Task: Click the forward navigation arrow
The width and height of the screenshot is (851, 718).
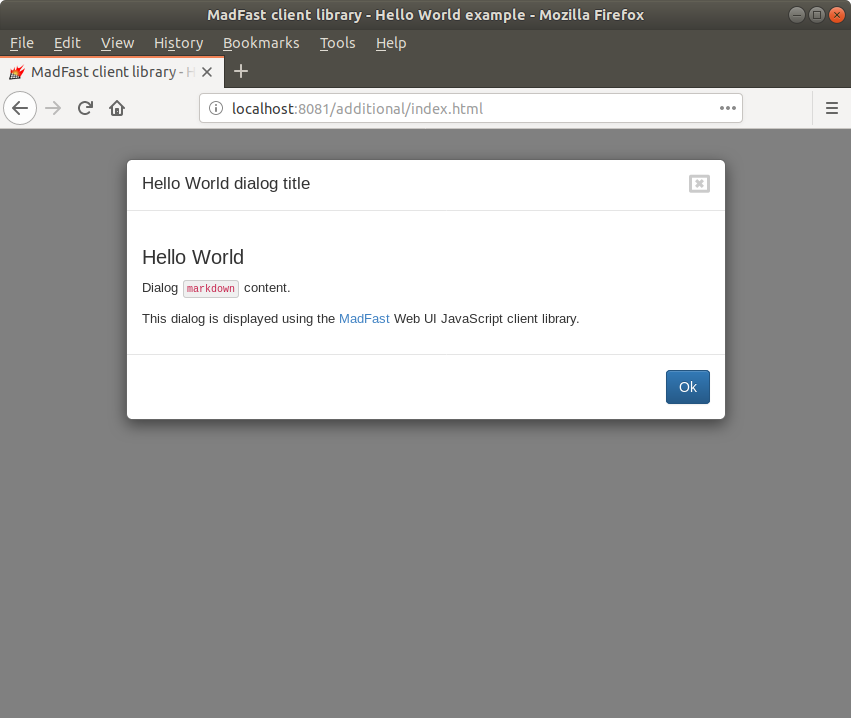Action: point(52,107)
